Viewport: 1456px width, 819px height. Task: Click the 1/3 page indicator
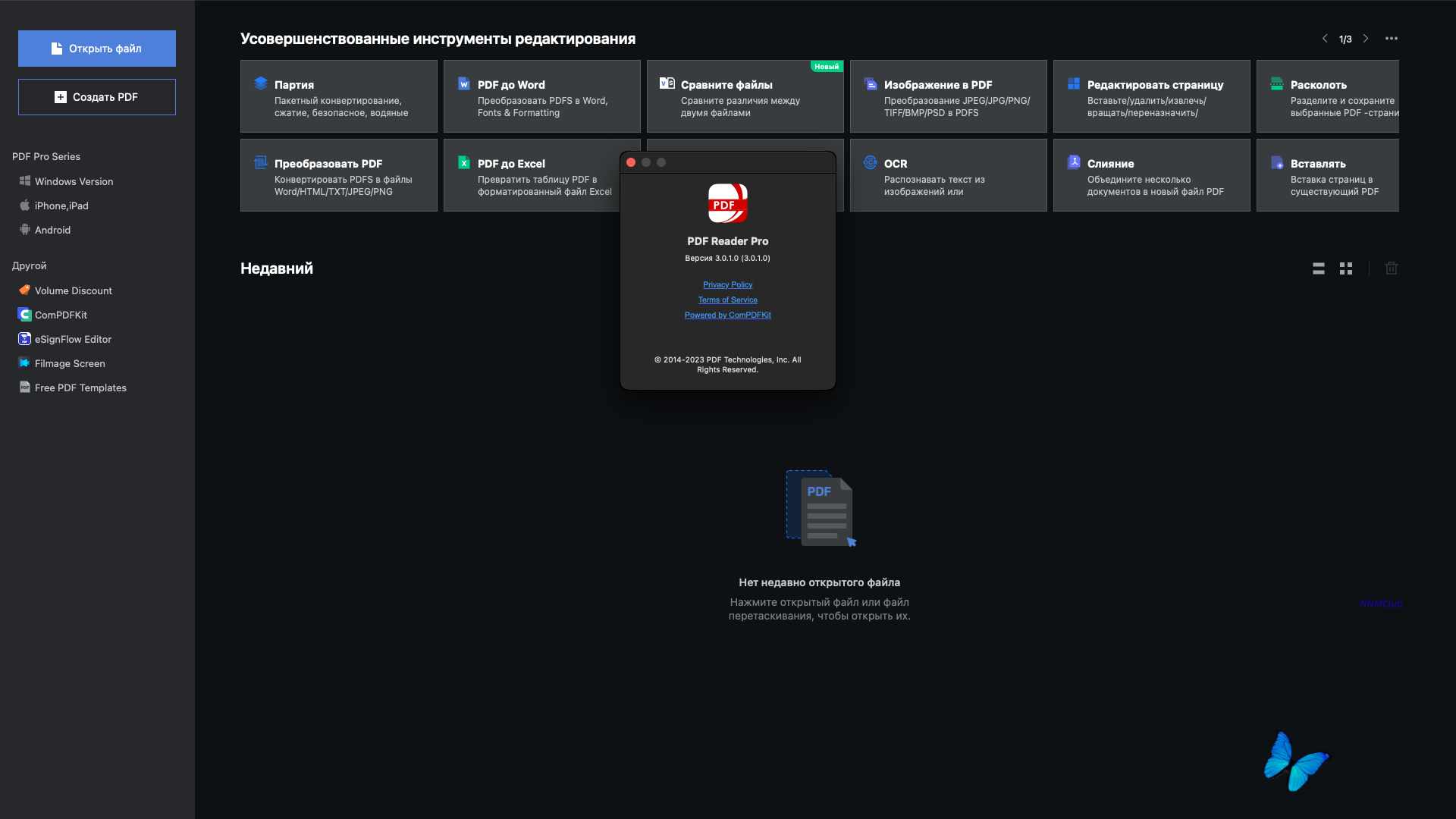(1345, 39)
